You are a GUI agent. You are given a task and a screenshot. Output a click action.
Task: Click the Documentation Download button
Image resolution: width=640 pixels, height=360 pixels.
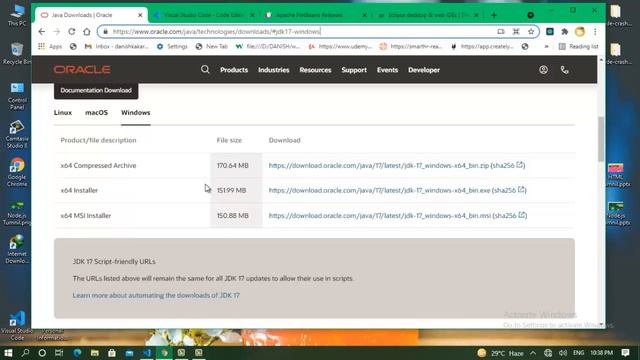96,90
